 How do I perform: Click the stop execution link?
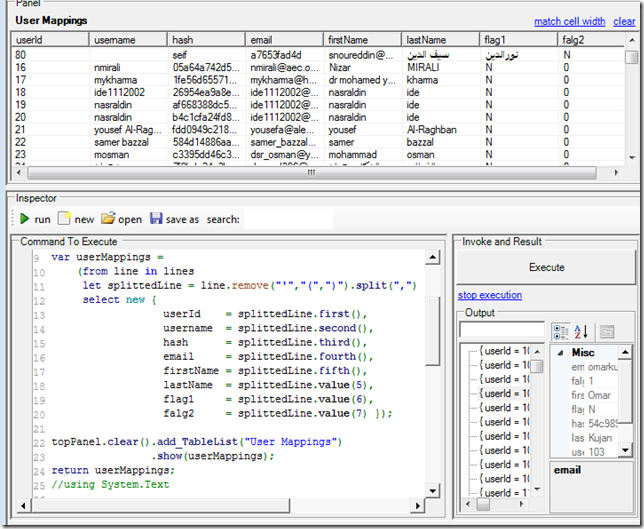pos(490,295)
